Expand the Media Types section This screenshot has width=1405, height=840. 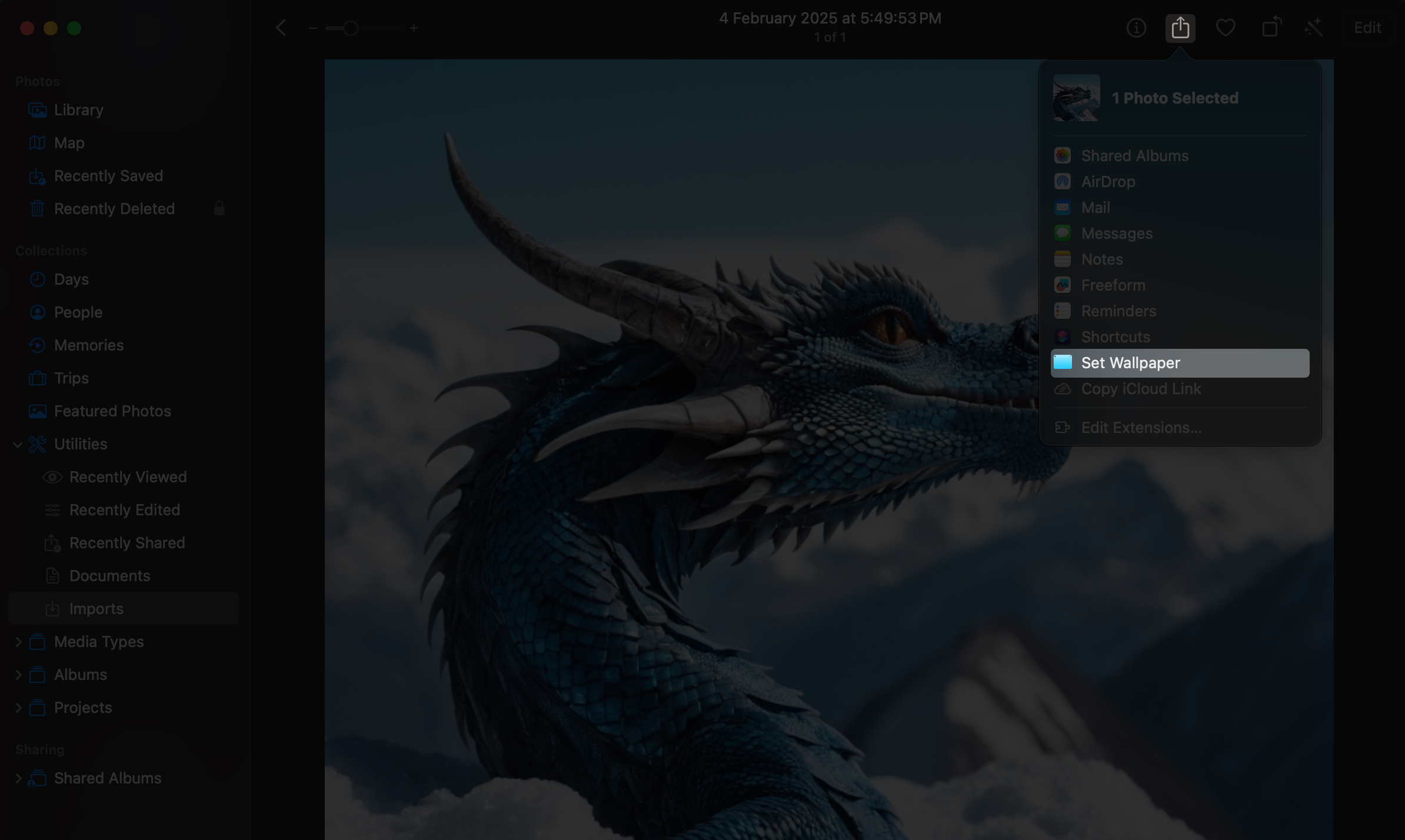click(18, 642)
